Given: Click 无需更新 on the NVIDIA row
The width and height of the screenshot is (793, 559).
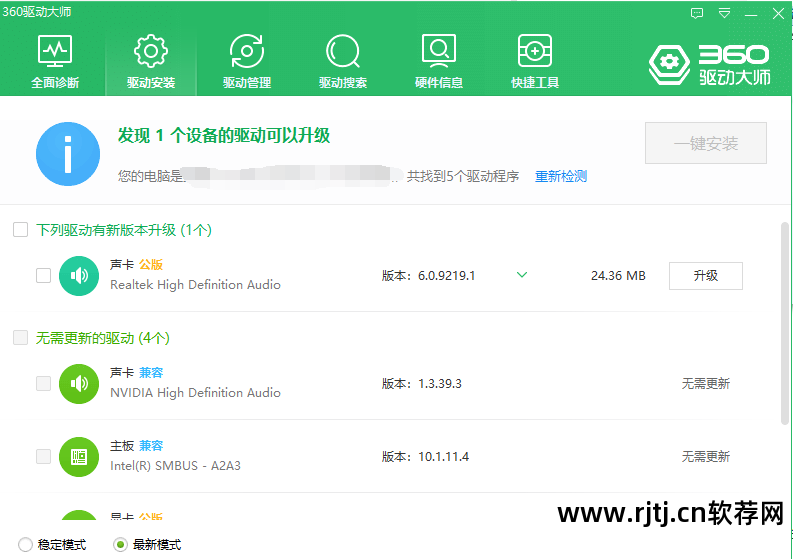Looking at the screenshot, I should pos(706,384).
